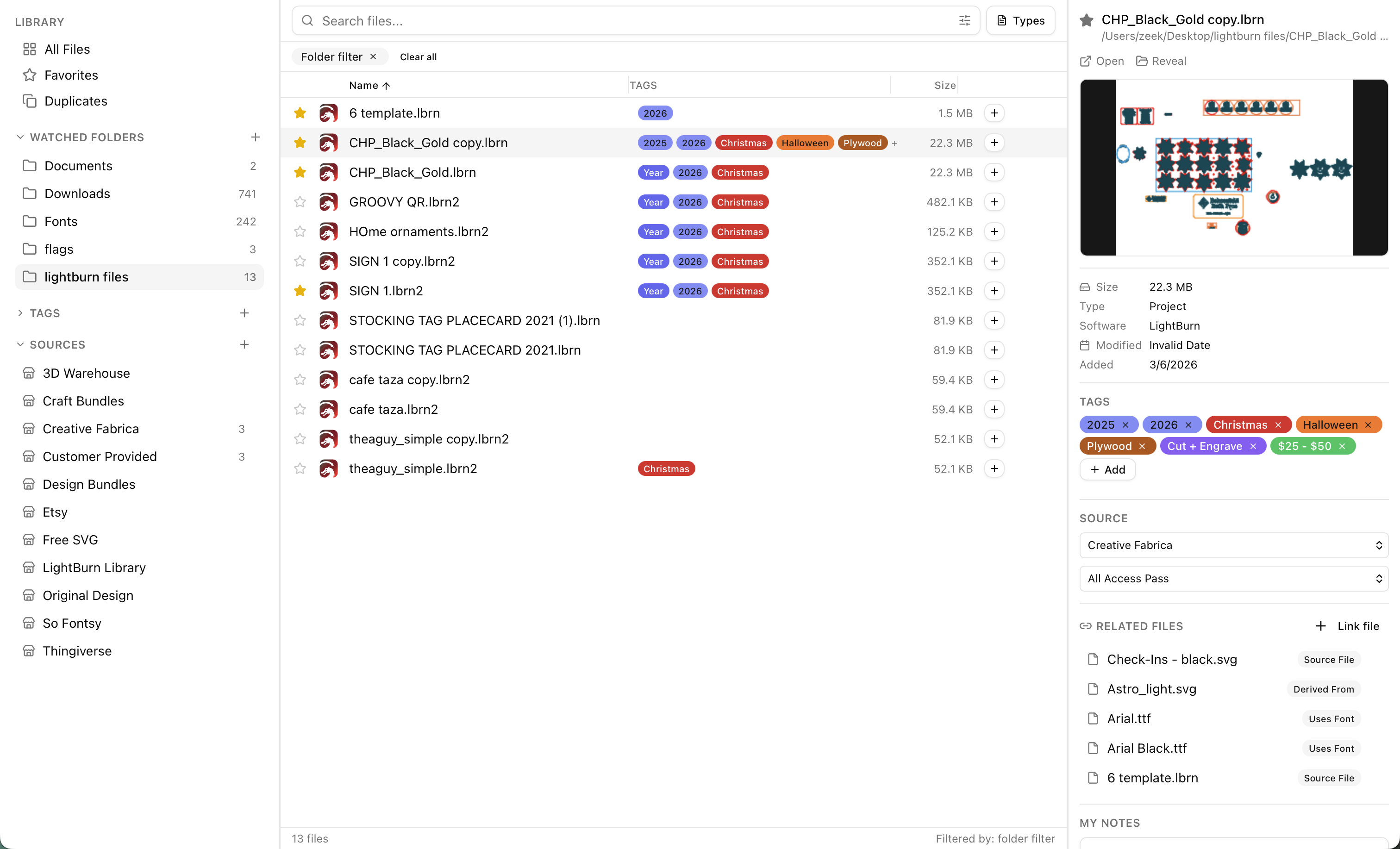Select All Files in the Library sidebar

click(x=66, y=49)
